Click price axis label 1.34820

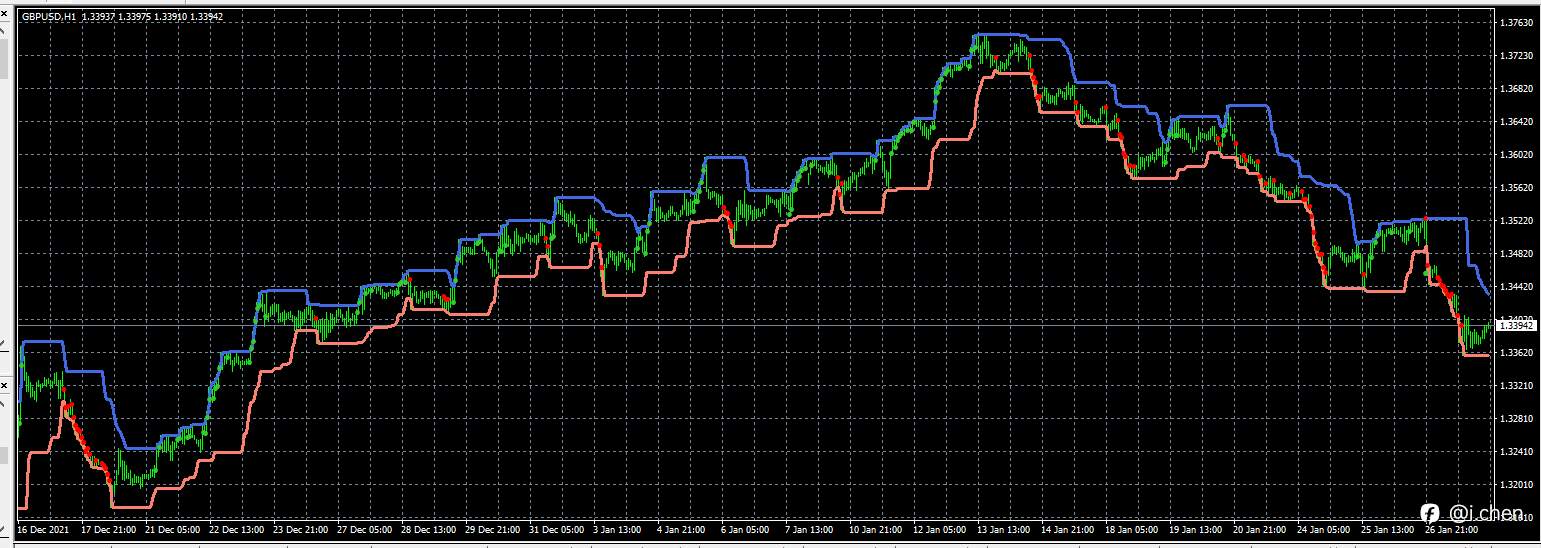pos(1517,253)
